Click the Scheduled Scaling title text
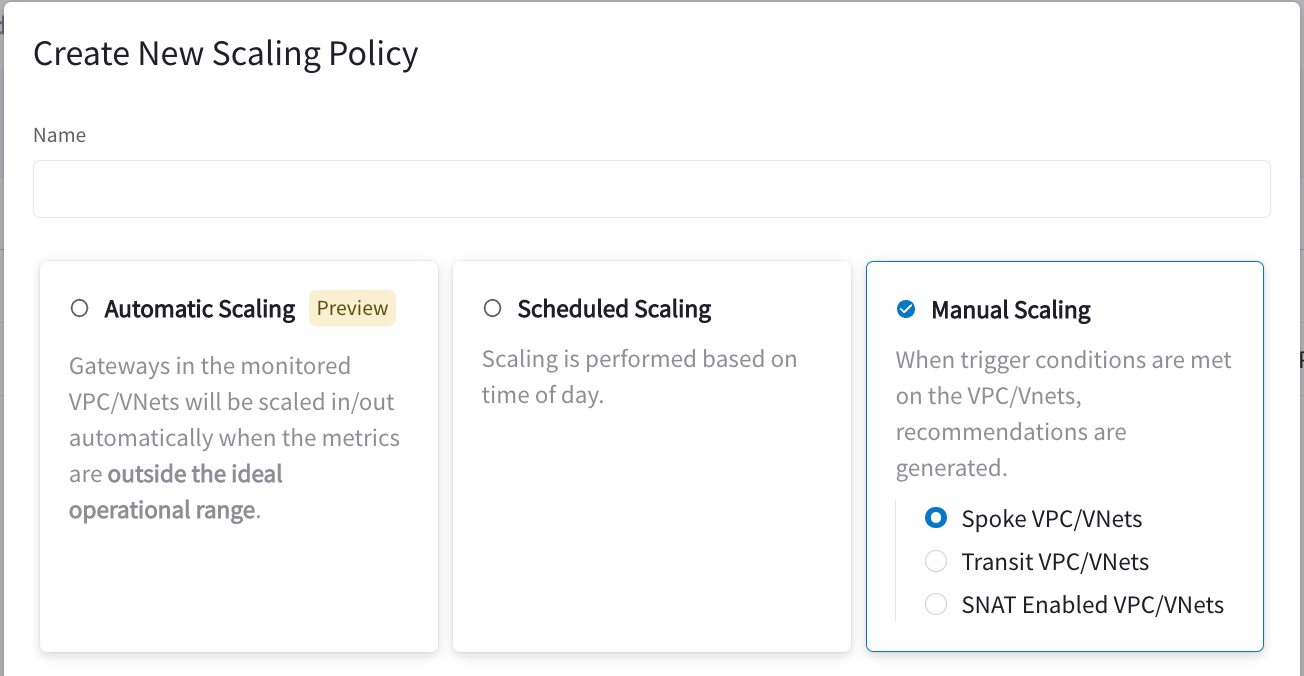 (x=614, y=309)
